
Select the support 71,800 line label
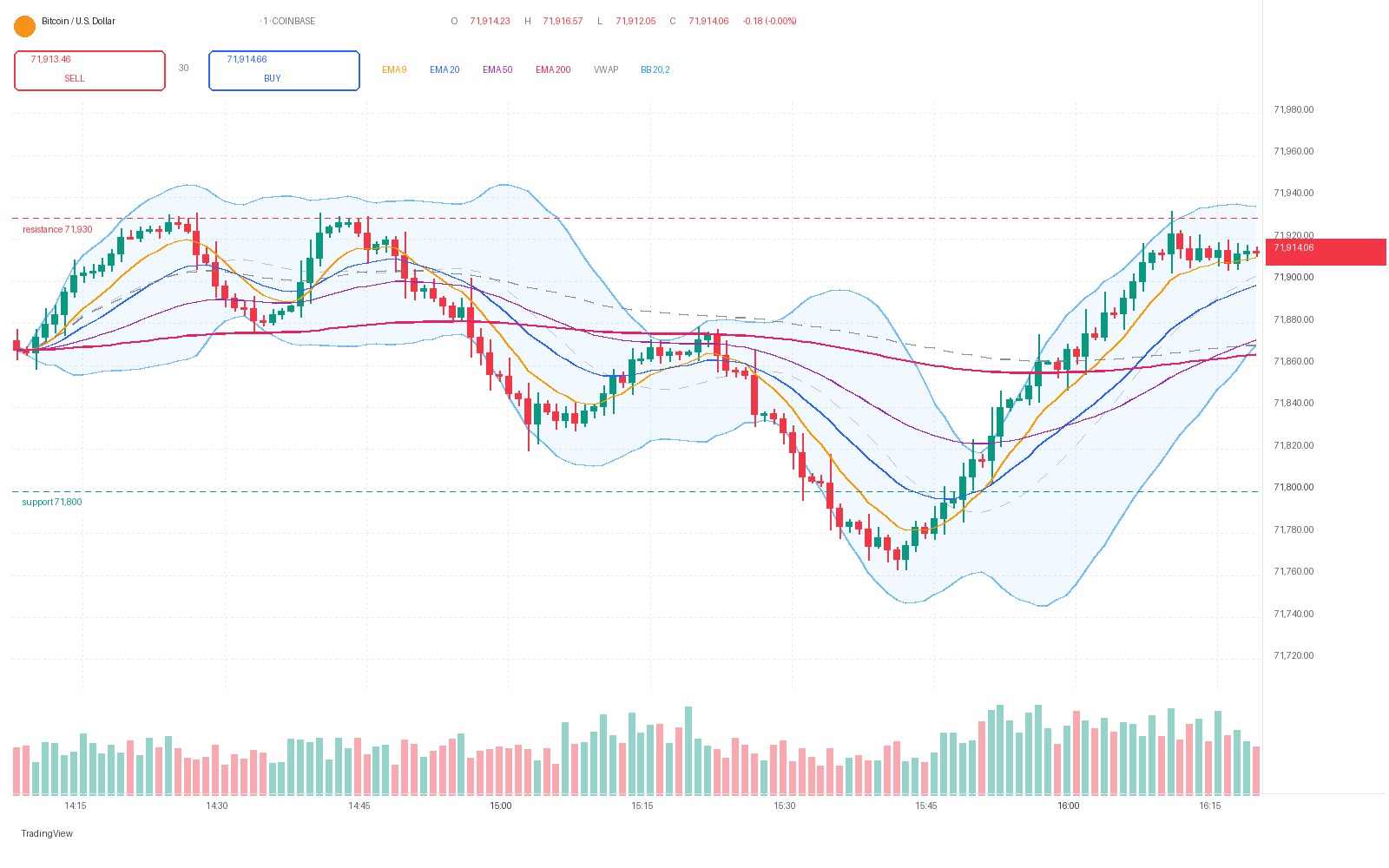click(x=52, y=502)
